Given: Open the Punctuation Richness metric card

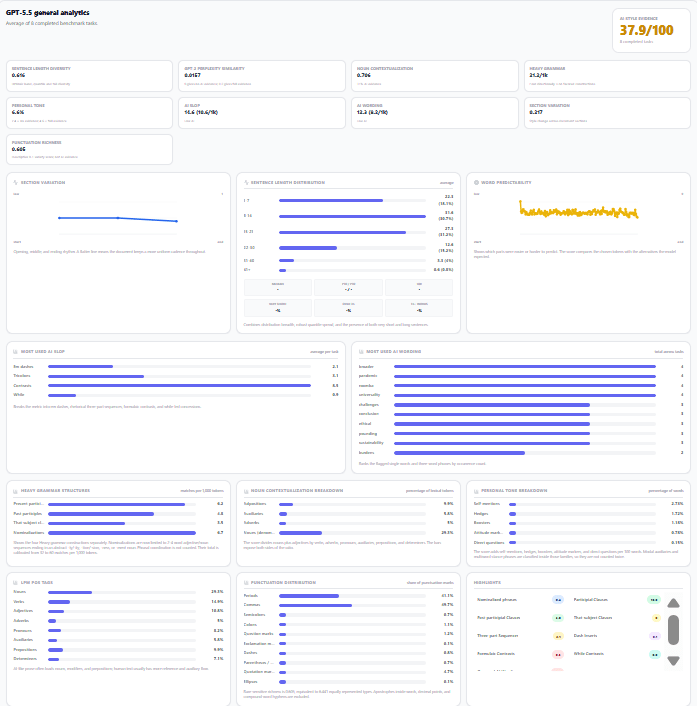Looking at the screenshot, I should coord(90,149).
